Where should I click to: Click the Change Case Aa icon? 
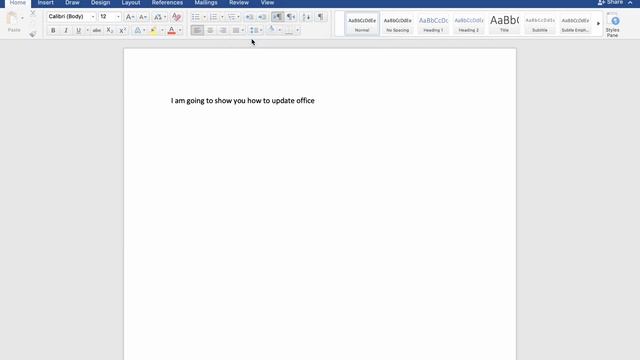[158, 17]
